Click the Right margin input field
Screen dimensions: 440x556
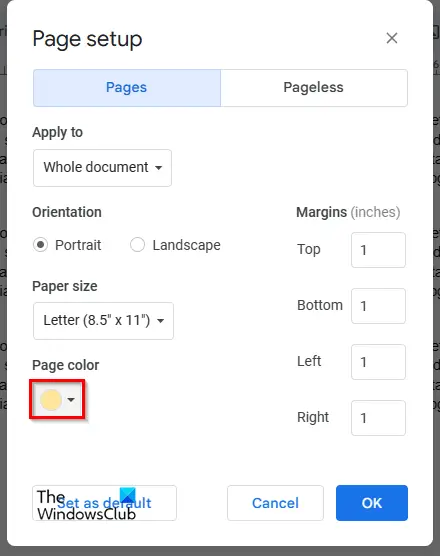click(378, 418)
